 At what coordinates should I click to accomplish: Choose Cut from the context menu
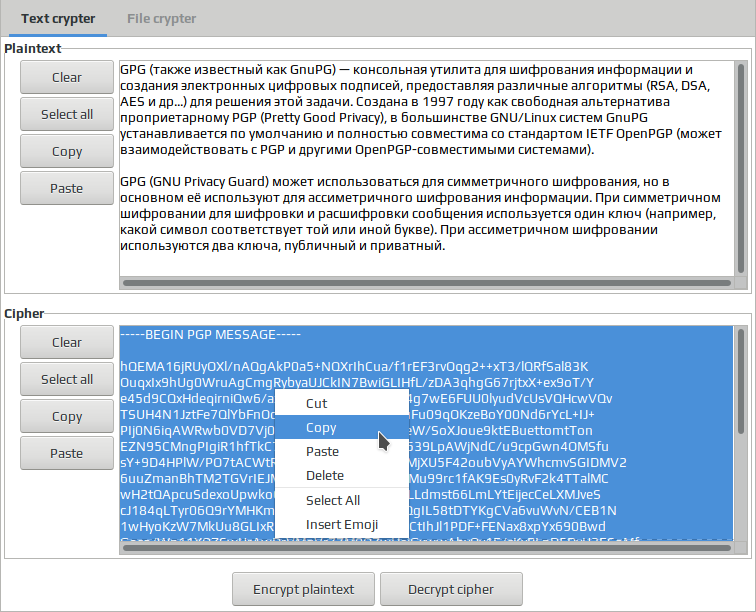coord(342,403)
